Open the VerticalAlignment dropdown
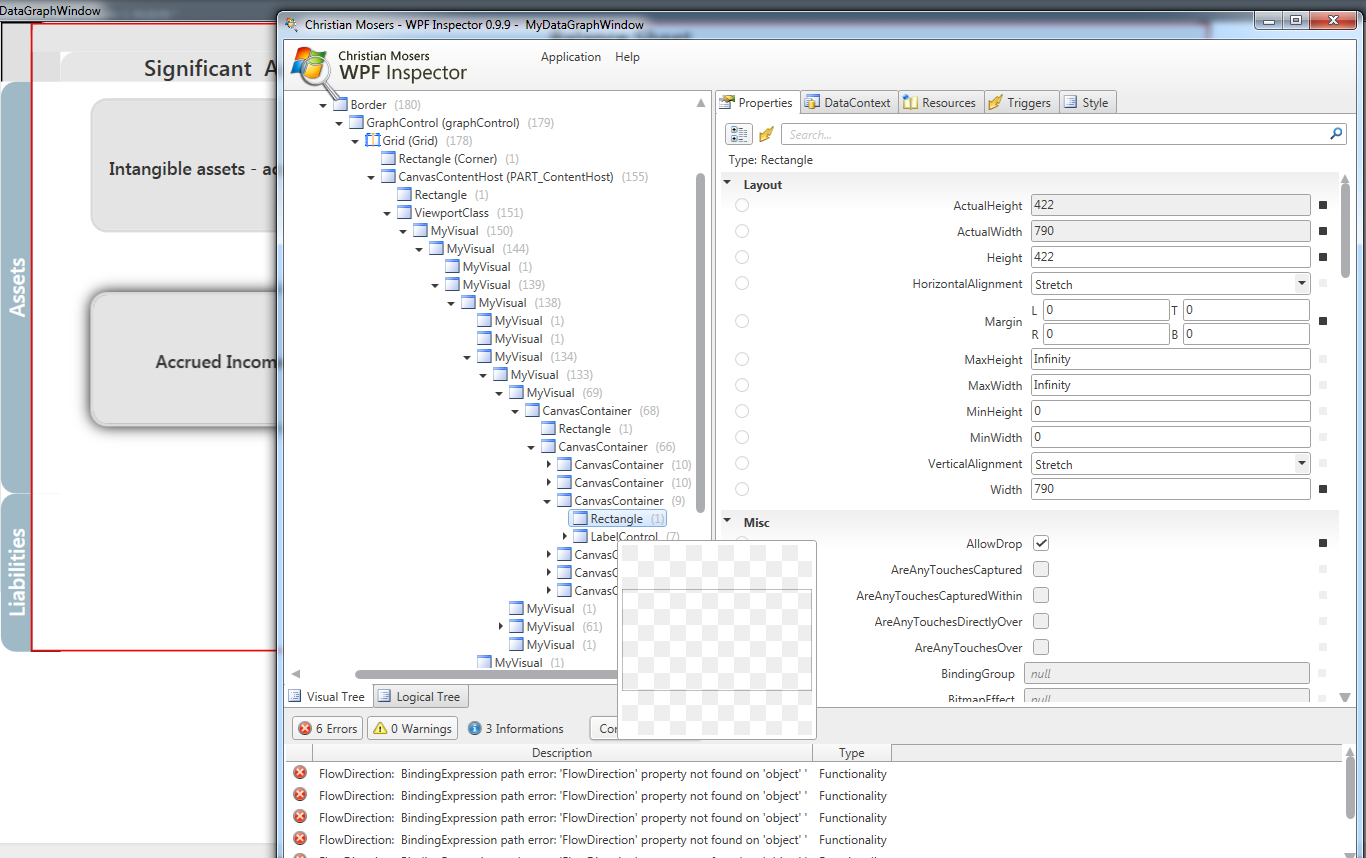 (1301, 464)
